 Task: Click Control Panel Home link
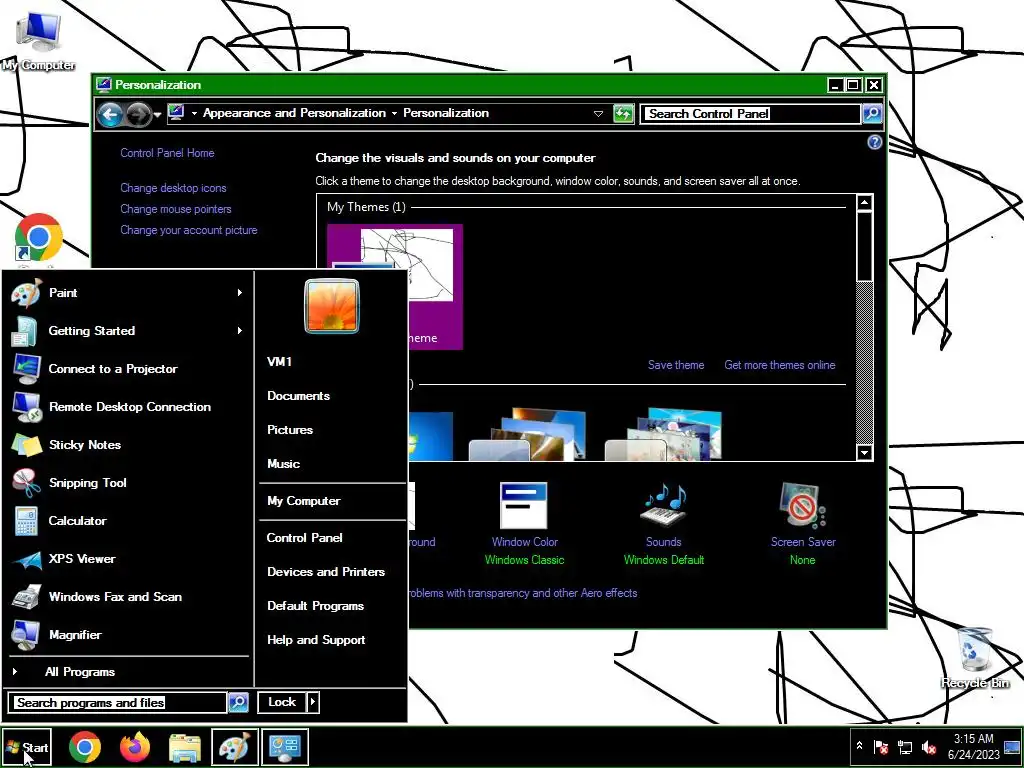coord(167,153)
